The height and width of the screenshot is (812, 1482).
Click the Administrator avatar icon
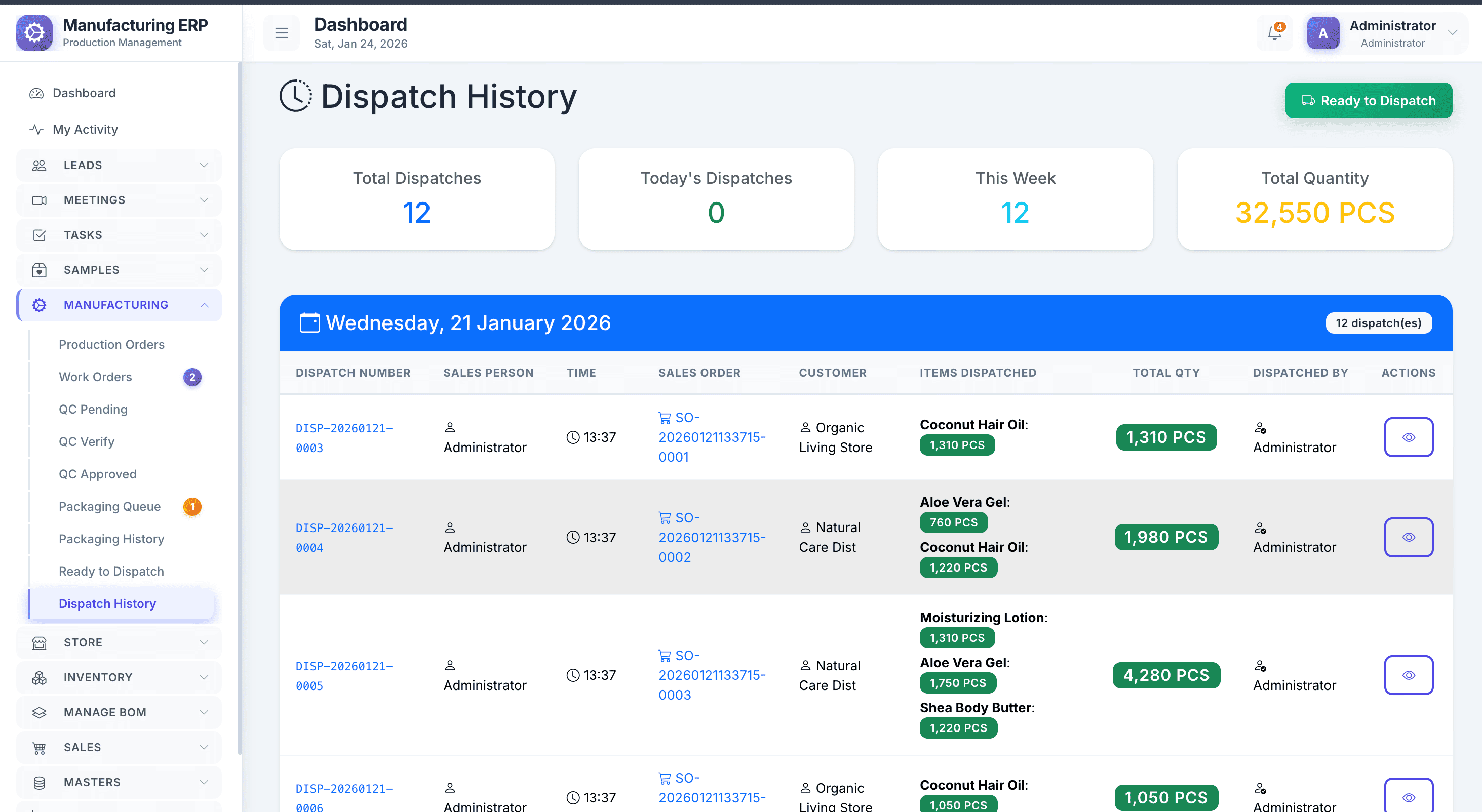point(1322,33)
